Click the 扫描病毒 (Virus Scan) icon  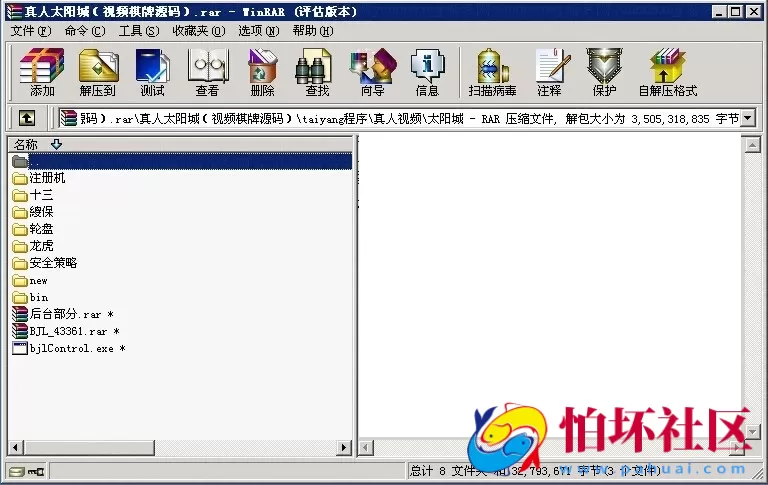tap(494, 71)
